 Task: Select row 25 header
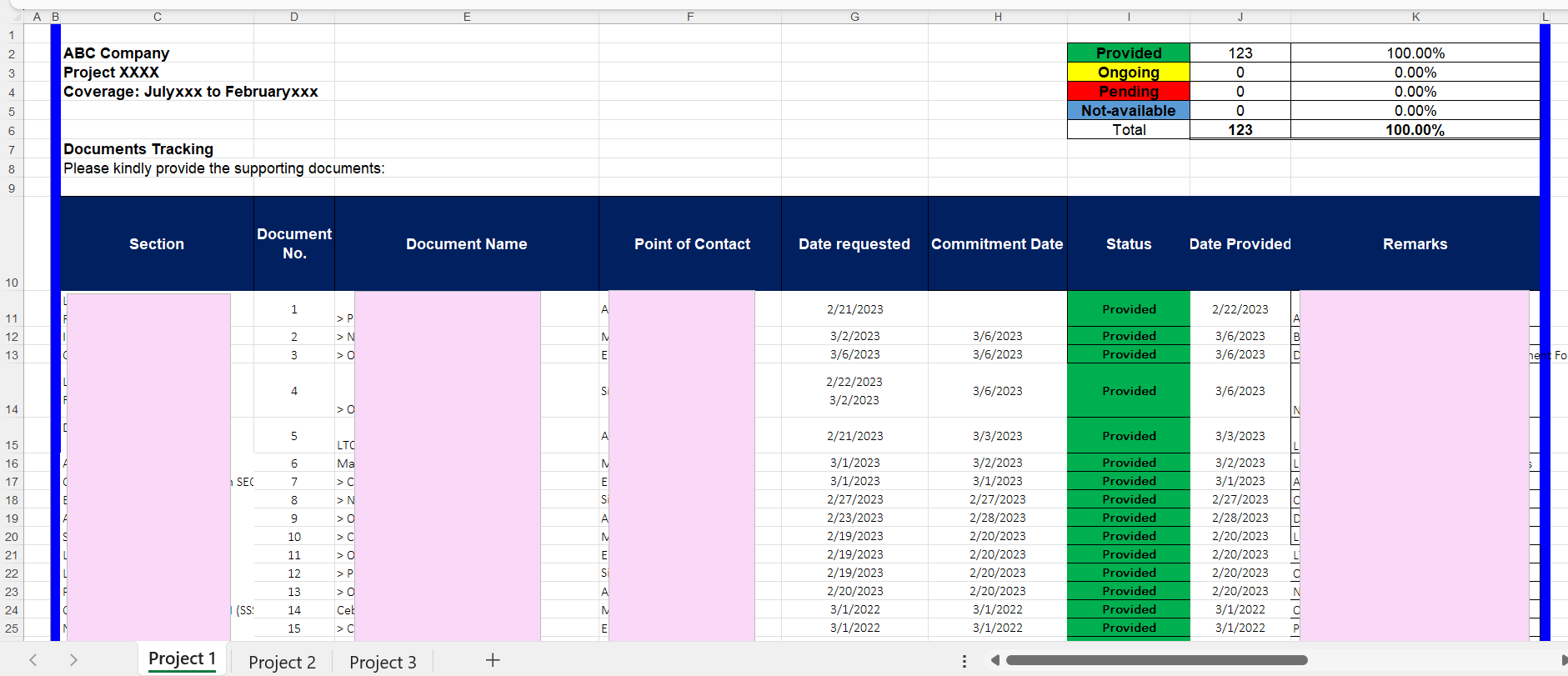[x=12, y=628]
